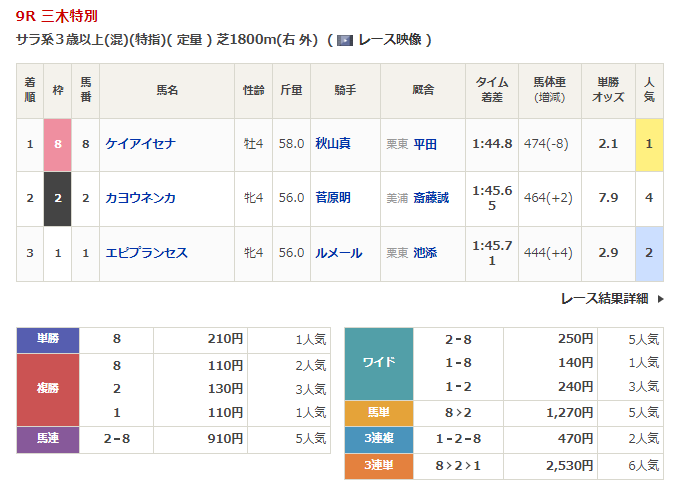Expand レース結果詳細 details link
Screen dimensions: 684x488
(x=604, y=298)
